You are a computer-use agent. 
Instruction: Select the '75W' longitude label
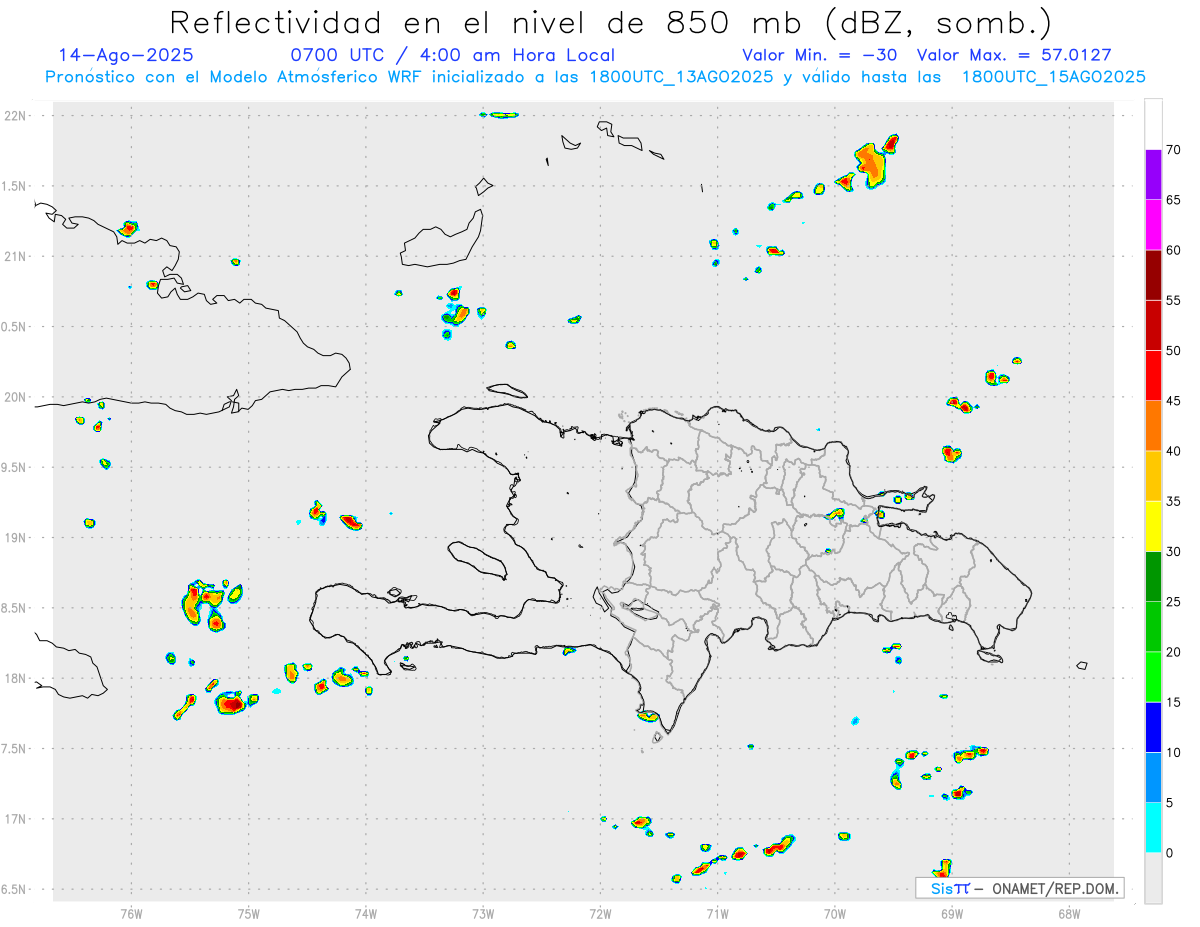point(249,914)
